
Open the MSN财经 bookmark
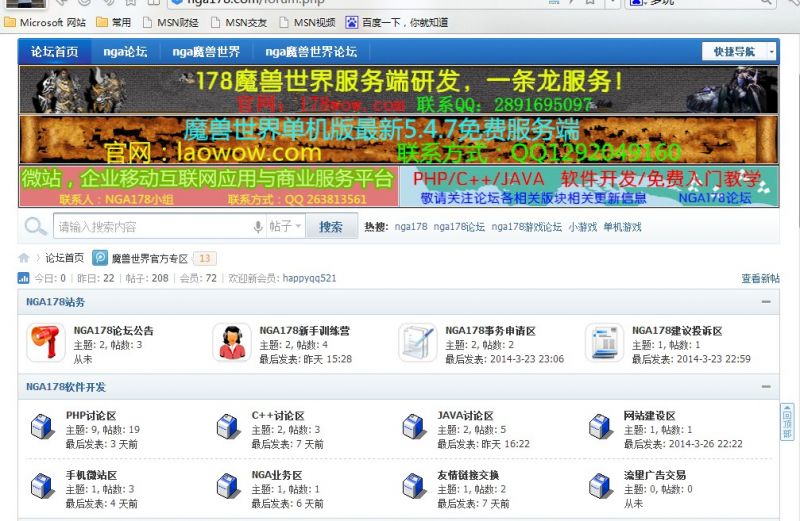[x=171, y=22]
